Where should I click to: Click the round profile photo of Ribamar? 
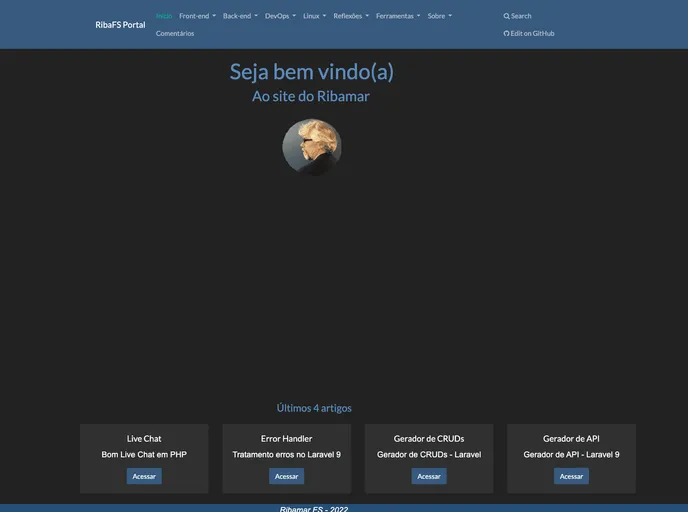(312, 147)
